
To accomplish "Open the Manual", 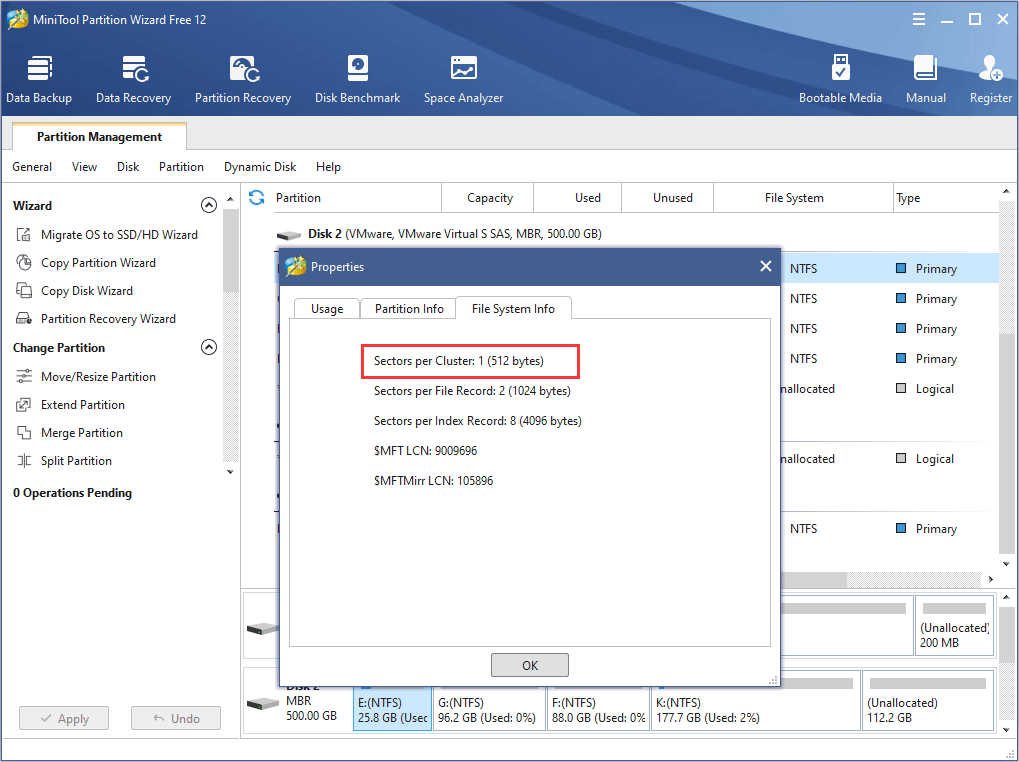I will [x=925, y=79].
